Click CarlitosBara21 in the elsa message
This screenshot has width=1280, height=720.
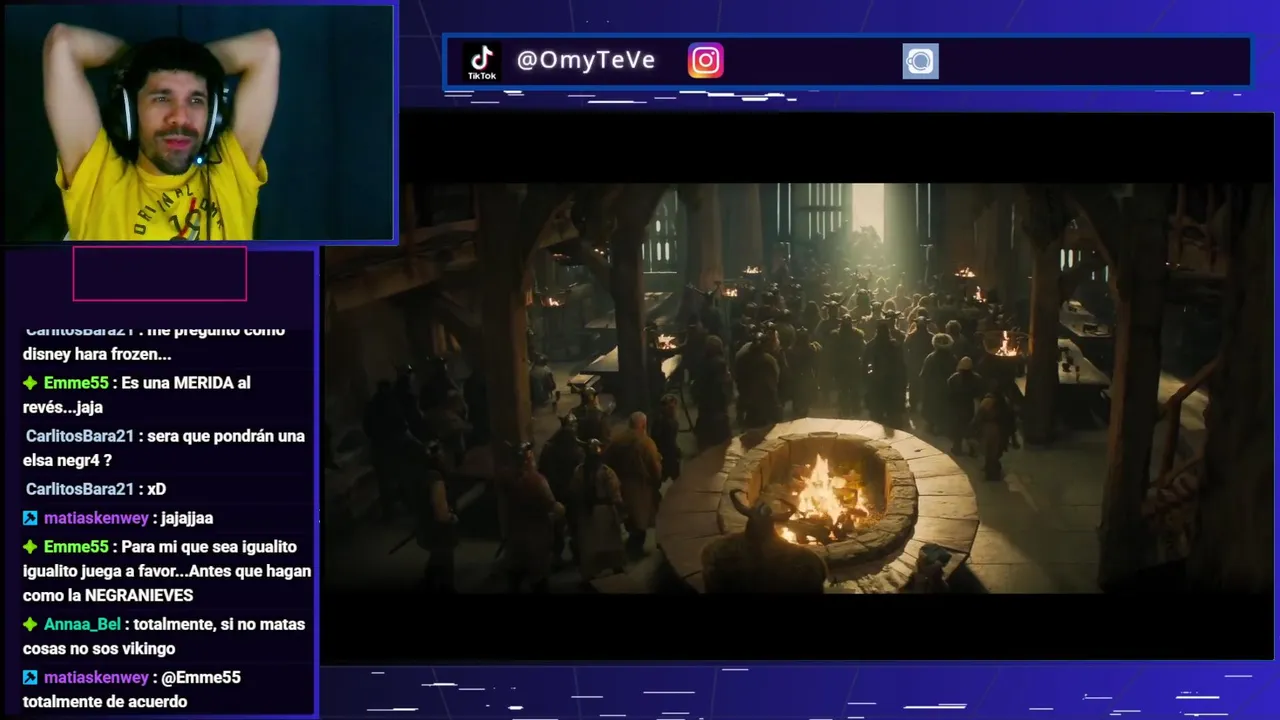tap(80, 436)
